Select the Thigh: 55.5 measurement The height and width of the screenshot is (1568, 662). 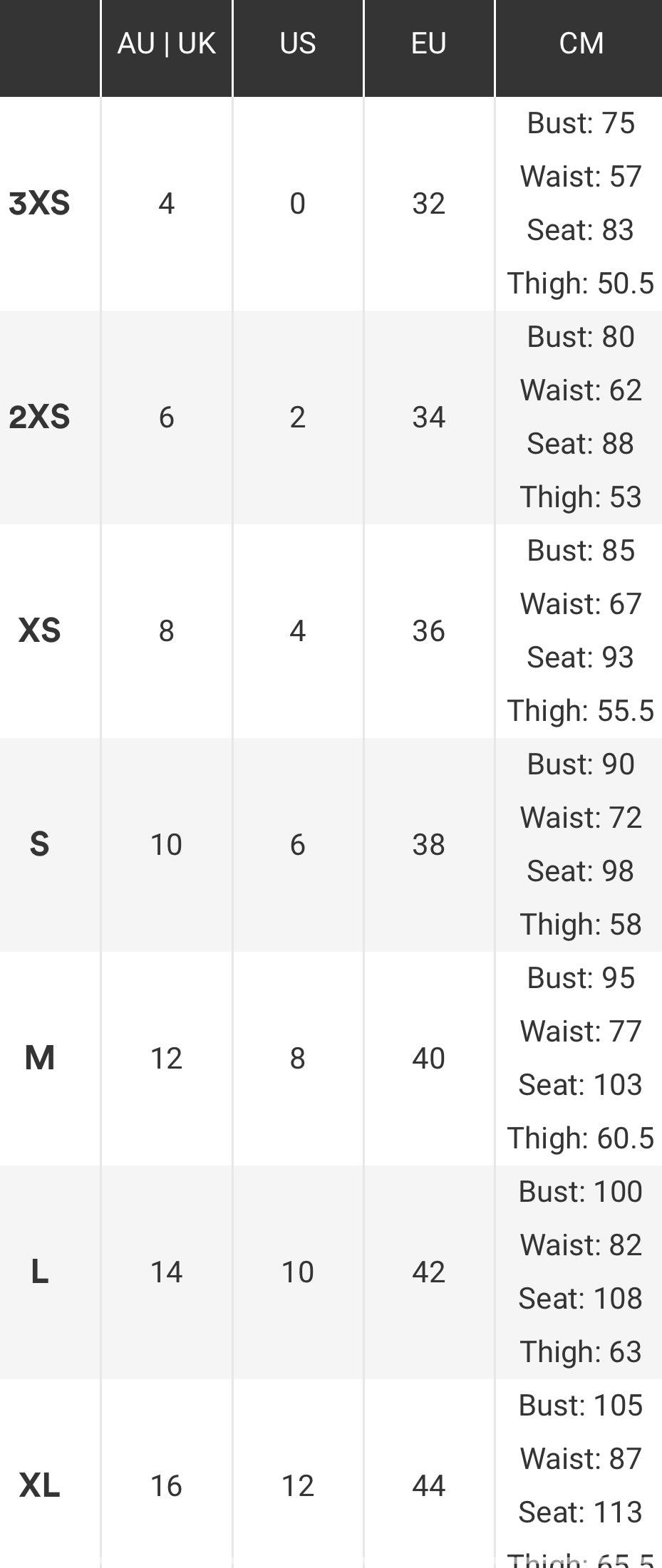(x=581, y=711)
